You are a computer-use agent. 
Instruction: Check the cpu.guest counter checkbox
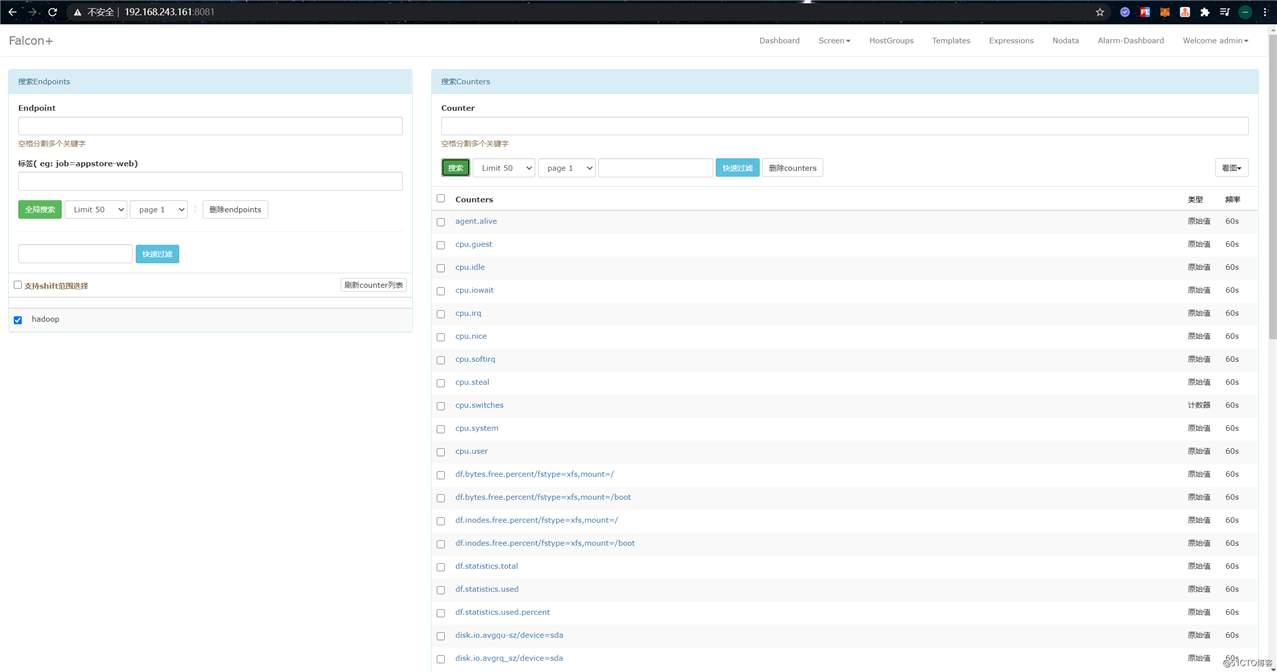coord(441,245)
